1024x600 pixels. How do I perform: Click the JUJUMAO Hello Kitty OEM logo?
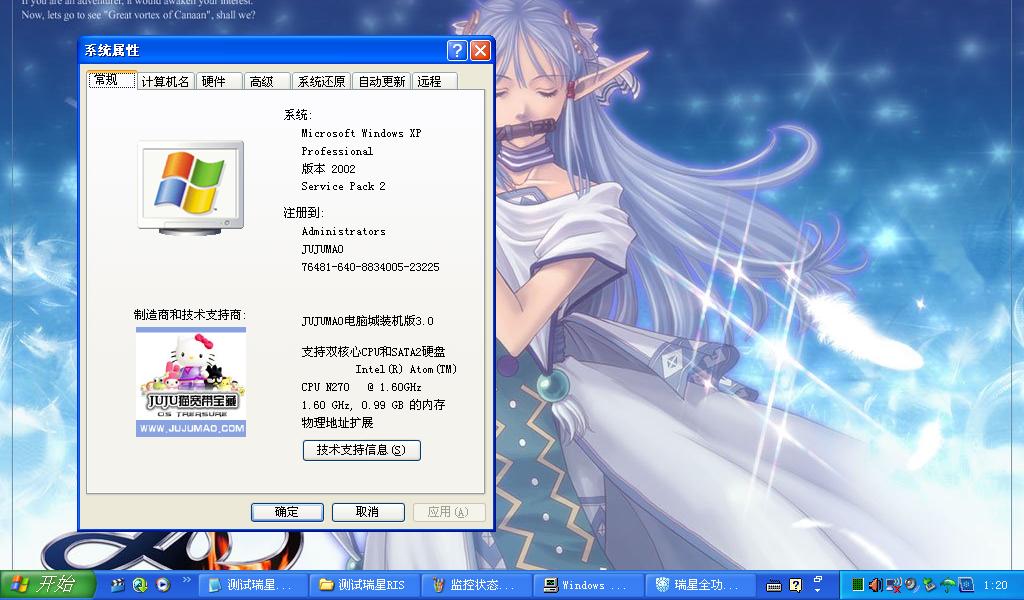(191, 383)
